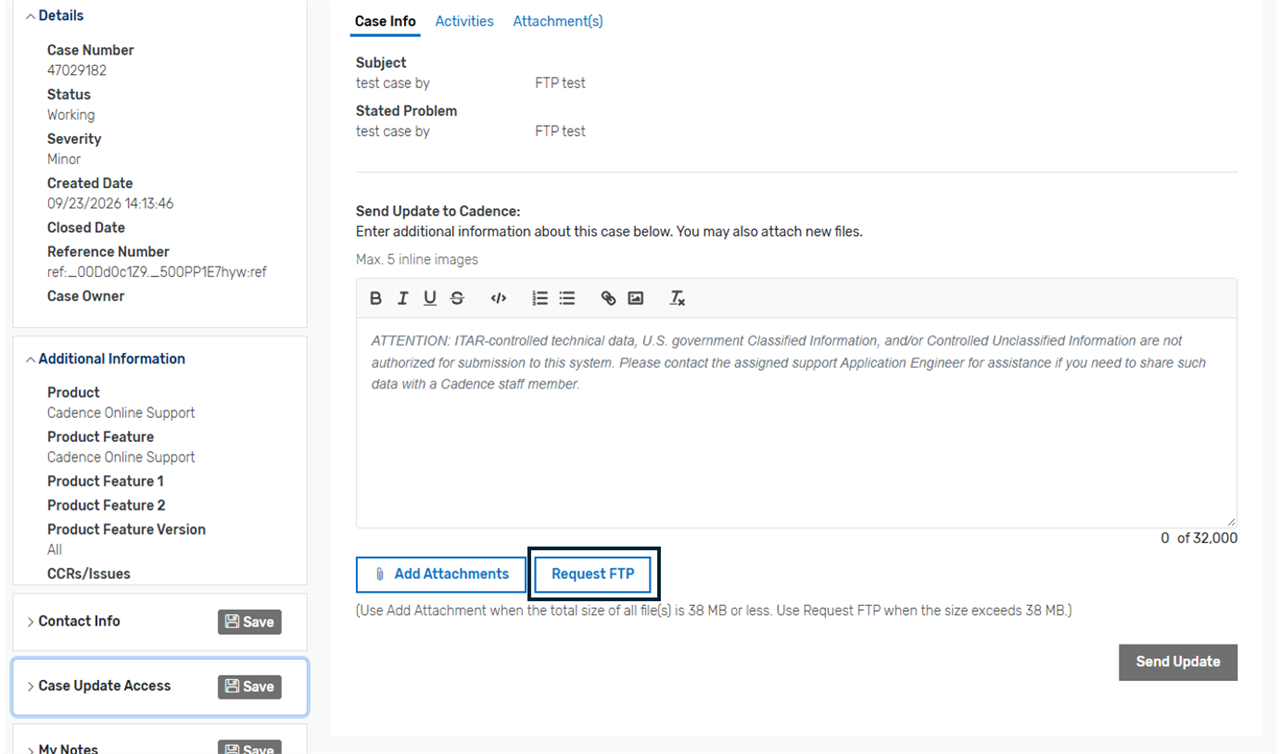Image resolution: width=1280 pixels, height=754 pixels.
Task: Click the Add Attachments button
Action: [x=441, y=574]
